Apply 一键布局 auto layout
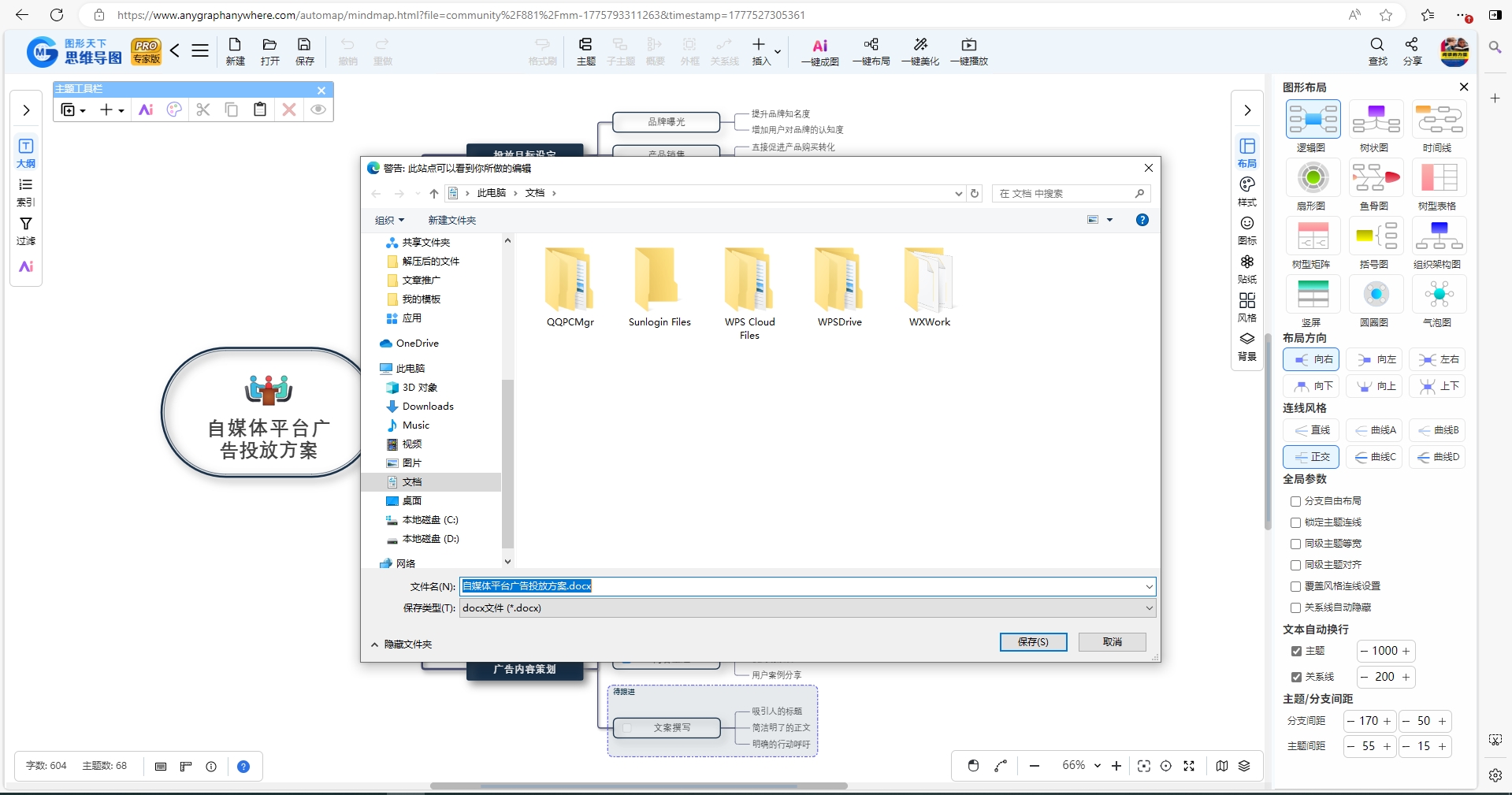 coord(871,51)
